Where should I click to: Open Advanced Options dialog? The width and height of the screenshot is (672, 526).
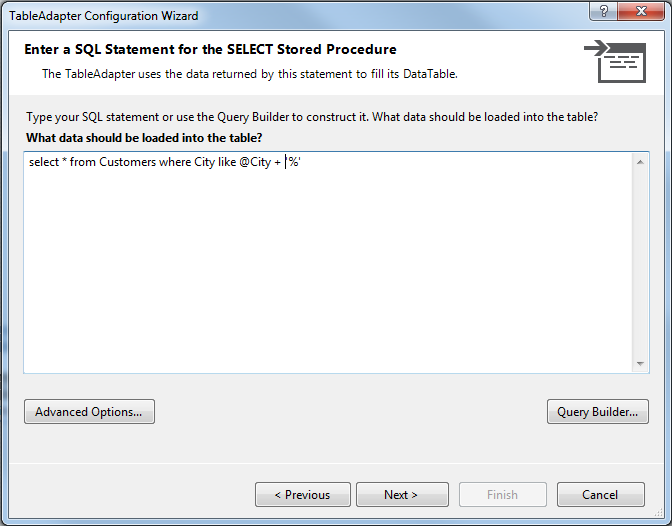89,412
